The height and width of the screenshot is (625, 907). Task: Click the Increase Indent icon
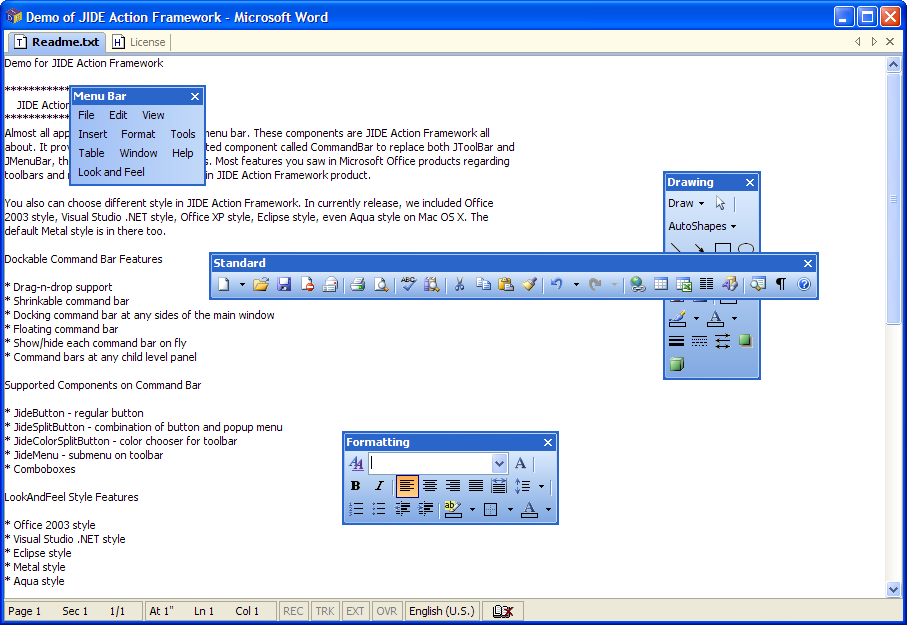click(x=425, y=509)
